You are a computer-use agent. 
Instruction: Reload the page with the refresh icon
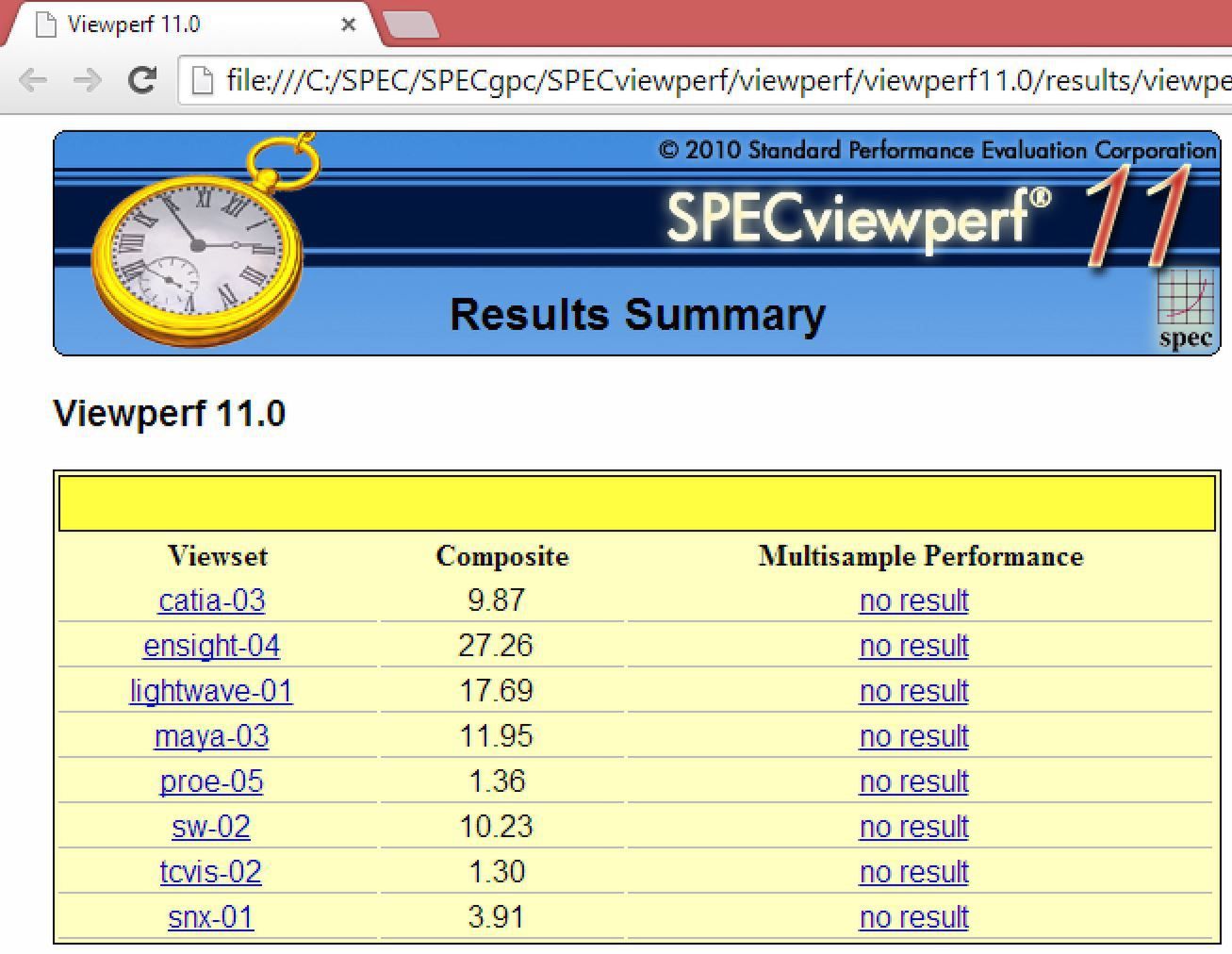point(142,81)
